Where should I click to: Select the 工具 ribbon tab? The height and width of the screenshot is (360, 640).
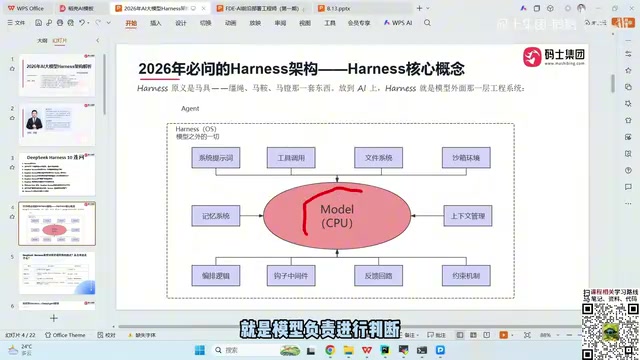(x=330, y=23)
